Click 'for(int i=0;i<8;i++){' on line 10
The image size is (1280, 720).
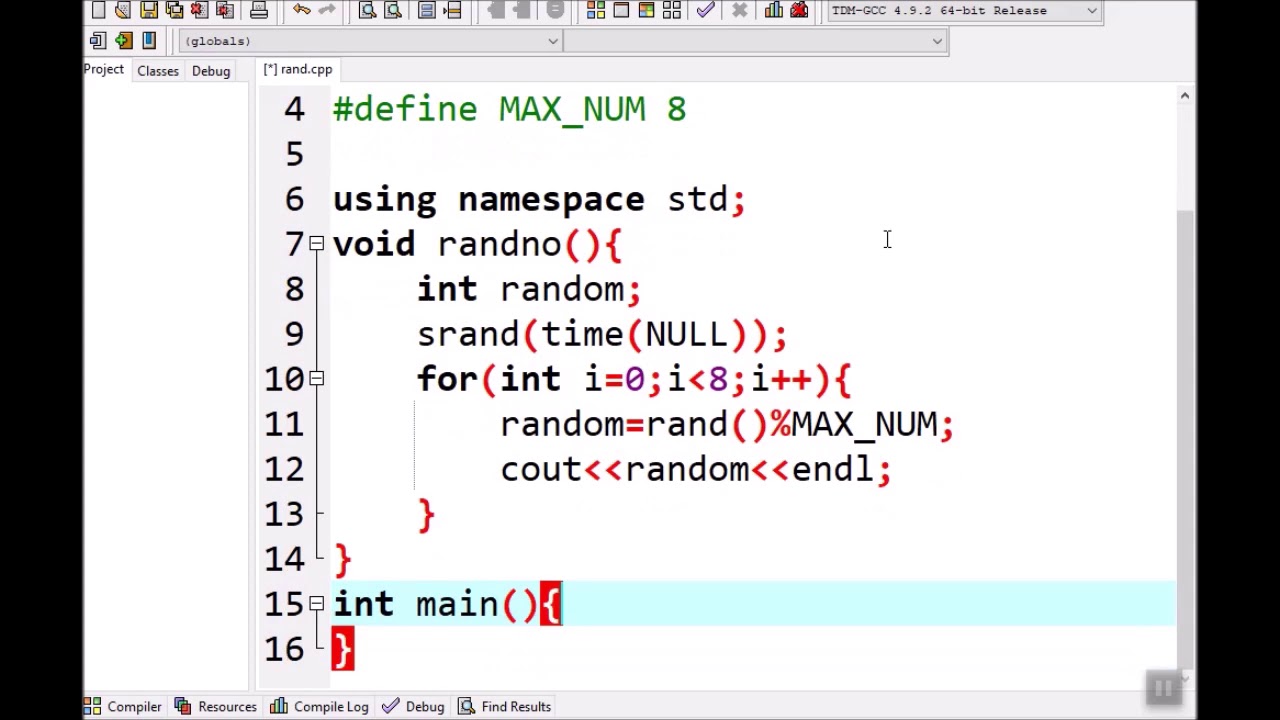click(x=634, y=379)
